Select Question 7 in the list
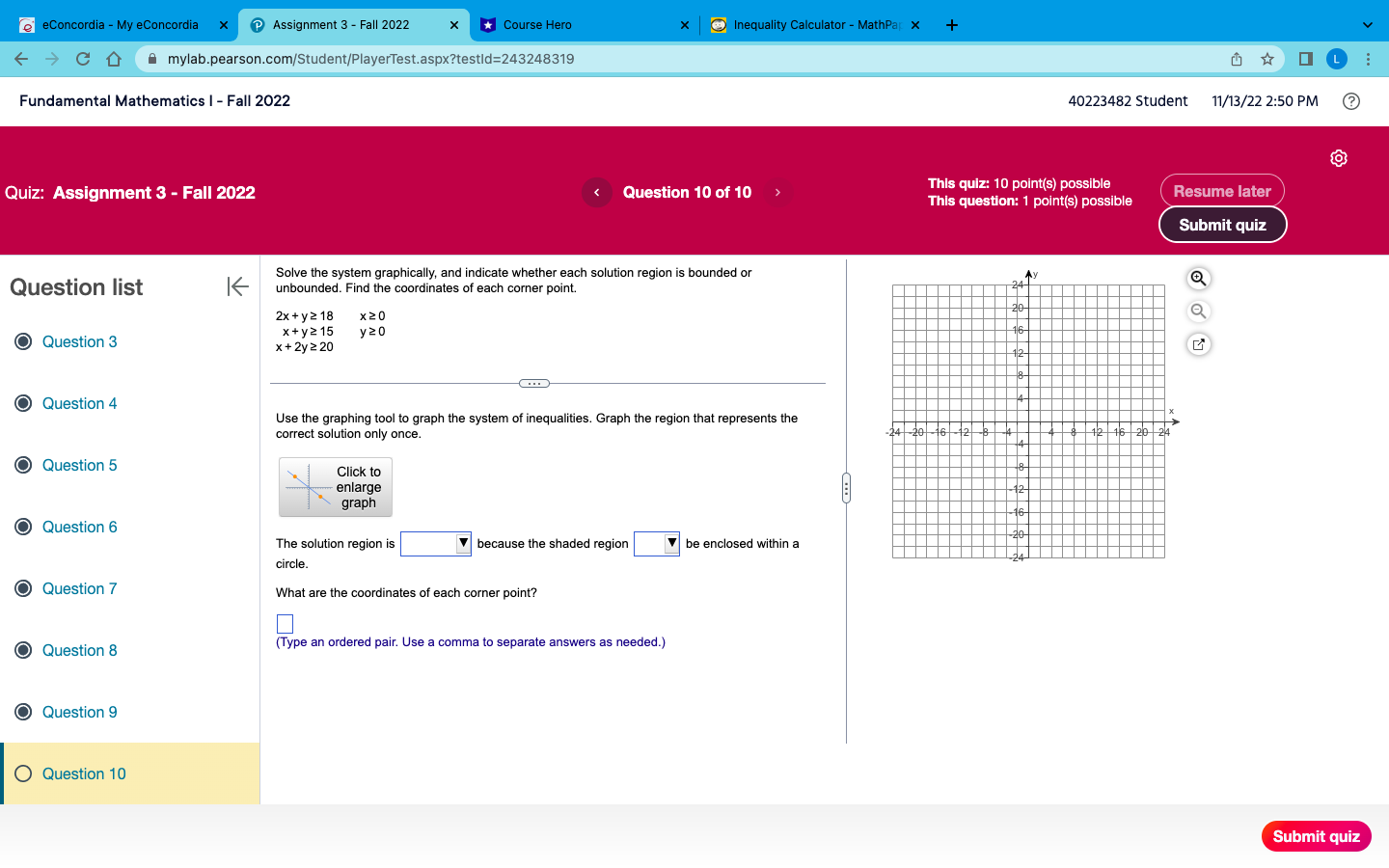 pos(79,588)
